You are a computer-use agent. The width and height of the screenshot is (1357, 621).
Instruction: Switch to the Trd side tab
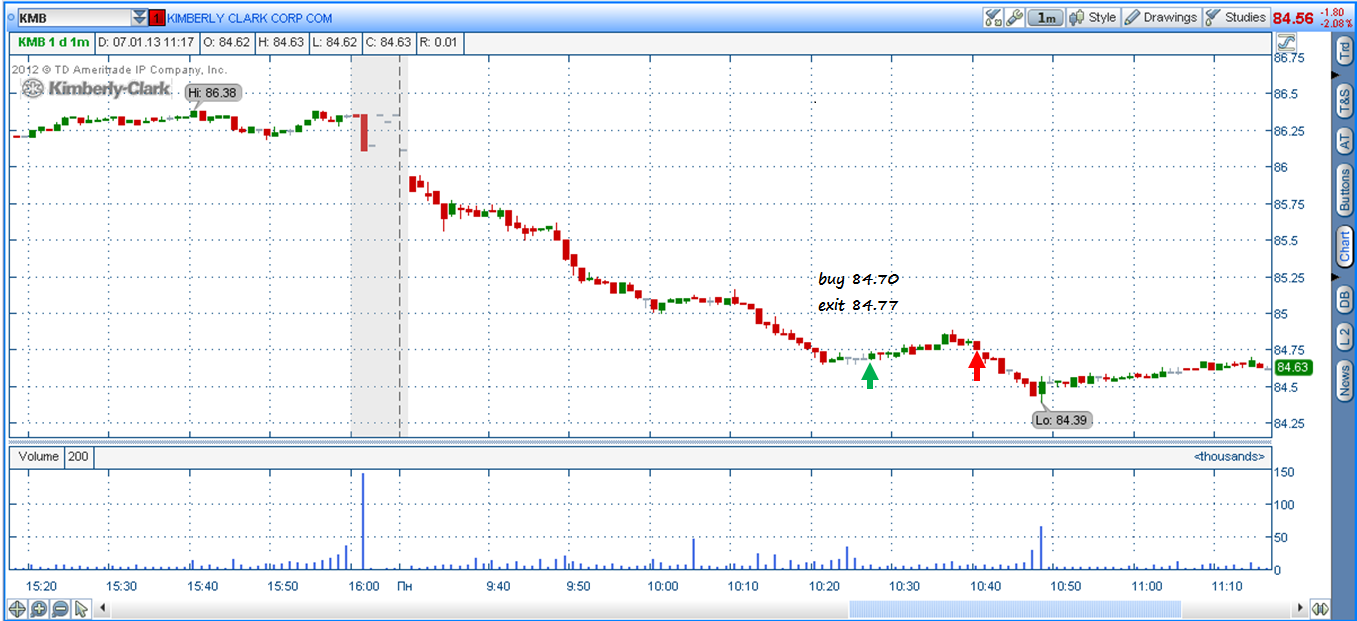click(1344, 51)
